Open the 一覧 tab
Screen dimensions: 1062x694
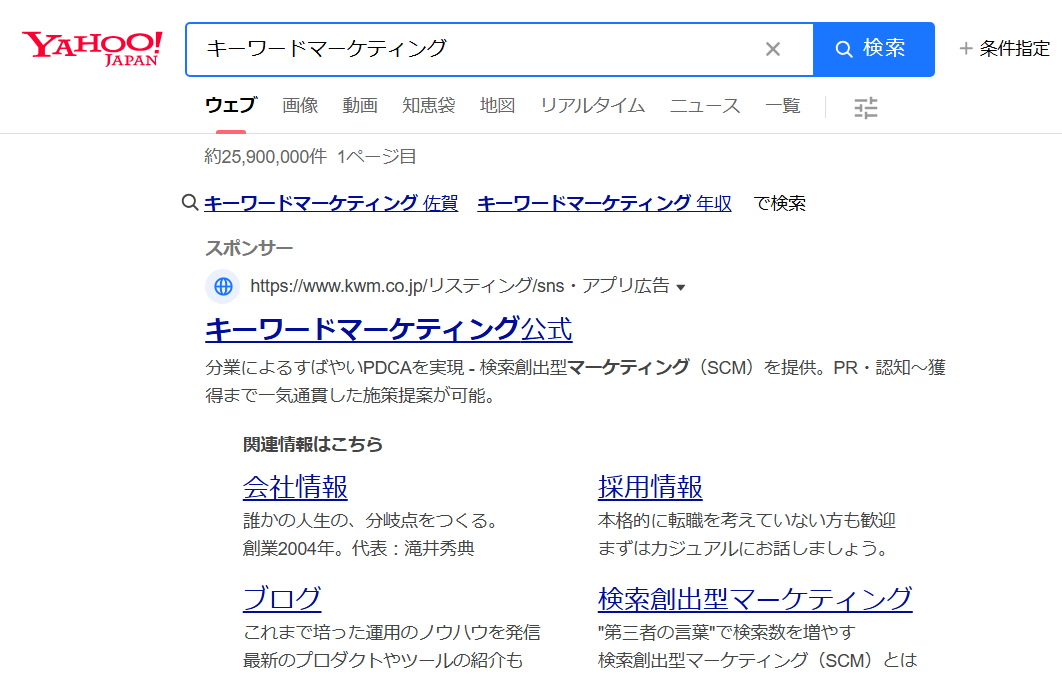tap(783, 106)
